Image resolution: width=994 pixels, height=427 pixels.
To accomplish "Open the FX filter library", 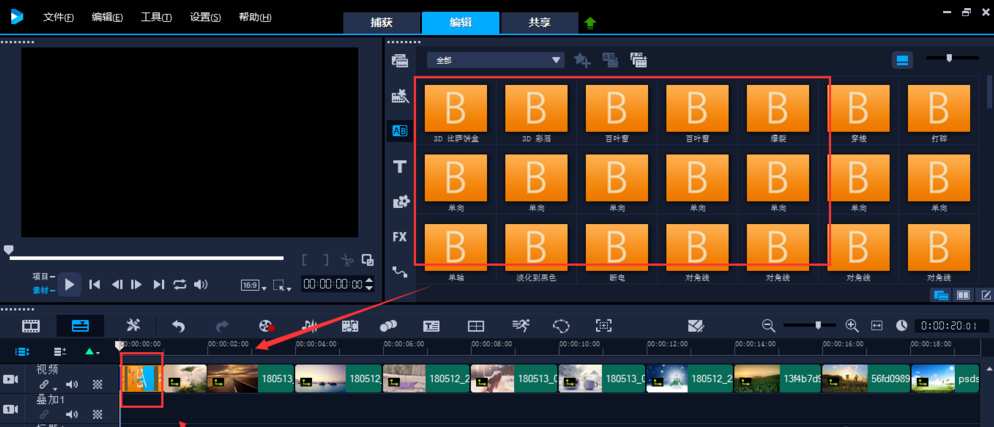I will pos(400,237).
